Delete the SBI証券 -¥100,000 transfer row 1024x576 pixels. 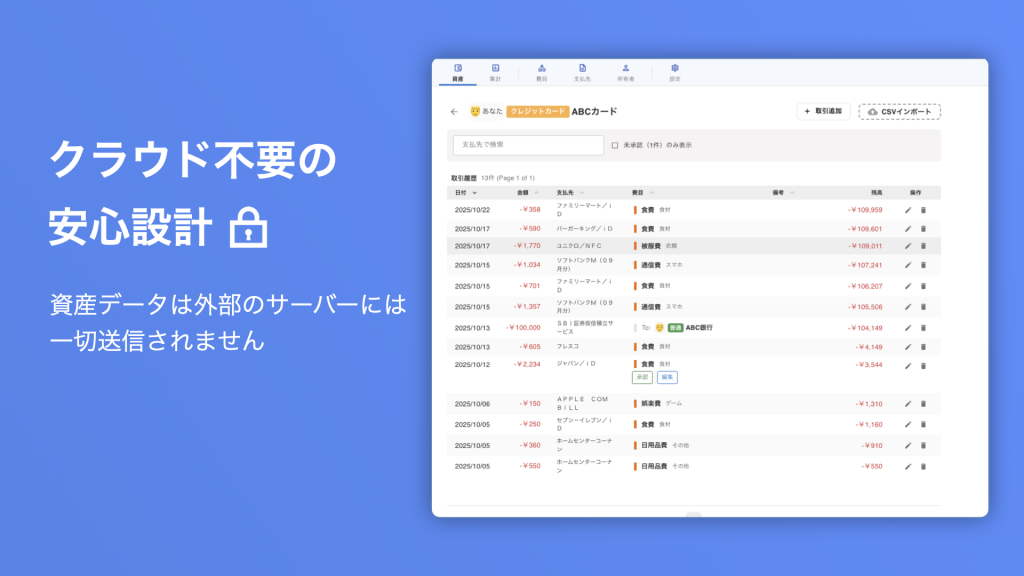(x=923, y=328)
